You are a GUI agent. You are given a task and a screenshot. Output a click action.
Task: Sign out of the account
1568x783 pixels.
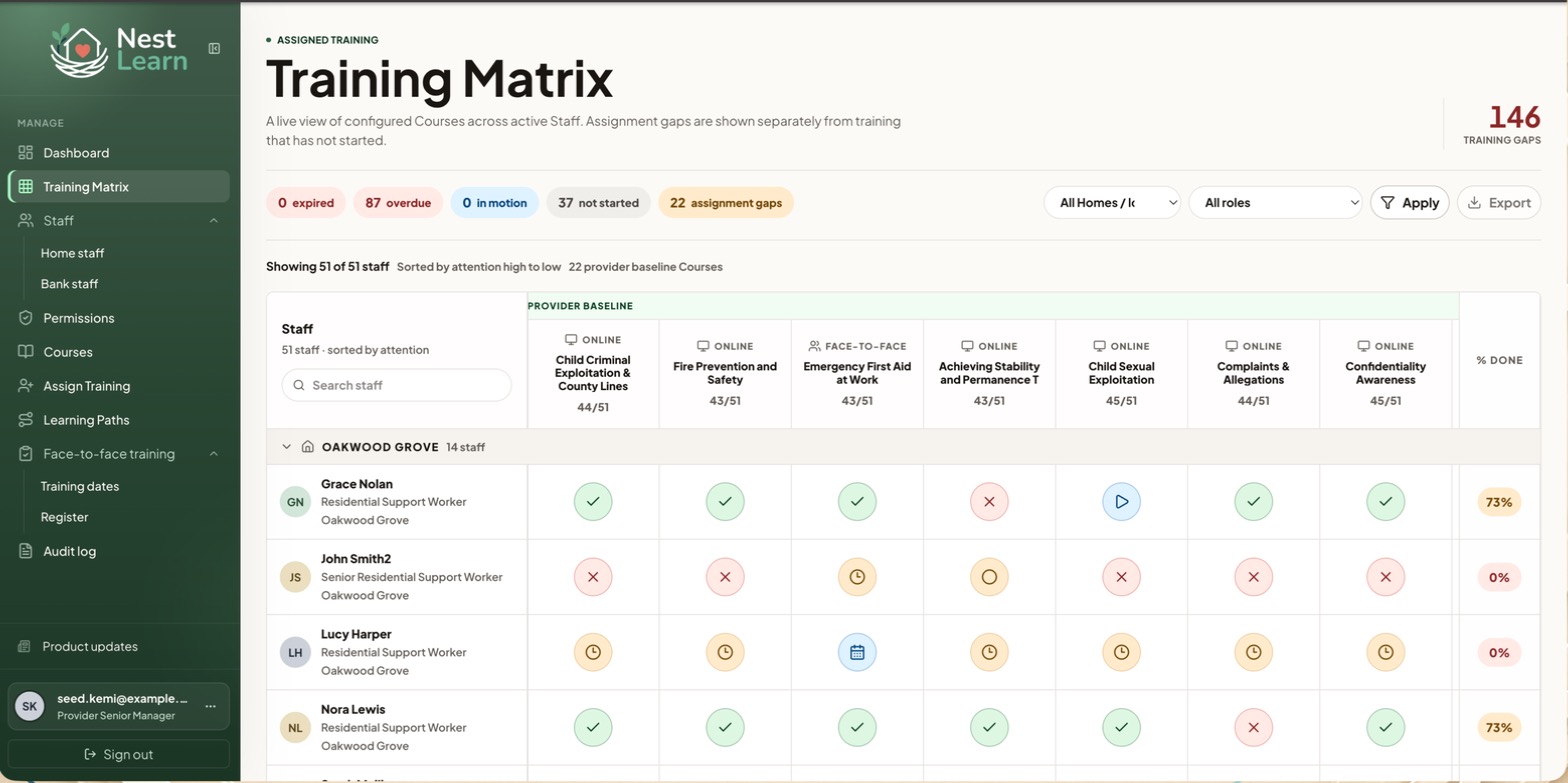click(x=119, y=754)
